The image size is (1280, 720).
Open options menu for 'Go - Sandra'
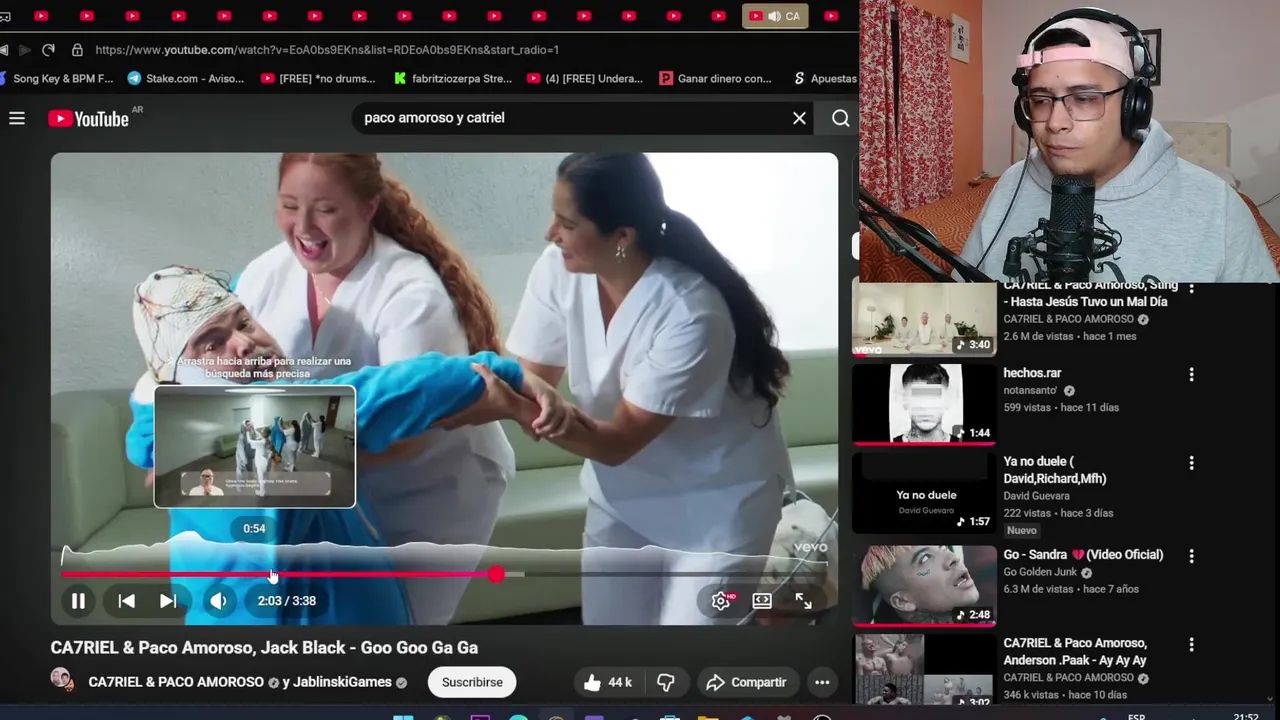point(1191,556)
